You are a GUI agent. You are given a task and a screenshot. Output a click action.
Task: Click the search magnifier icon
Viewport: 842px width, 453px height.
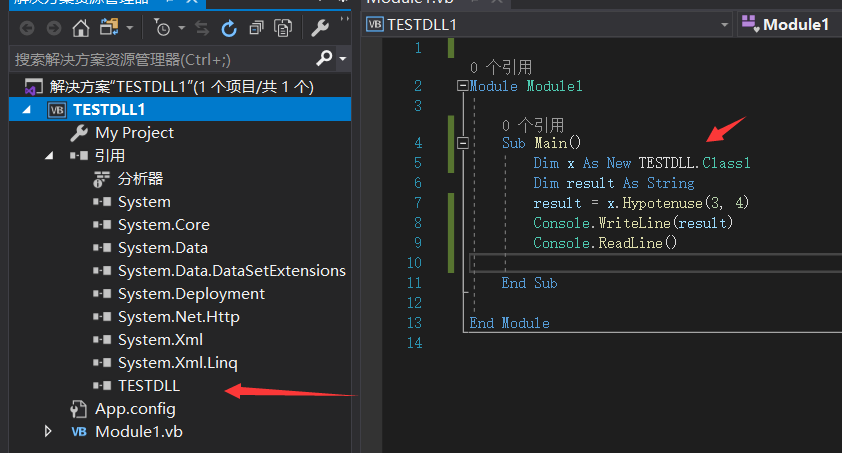point(324,58)
